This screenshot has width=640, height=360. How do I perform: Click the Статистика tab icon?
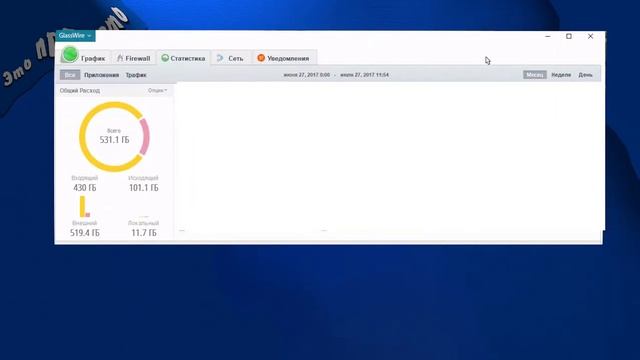coord(165,58)
